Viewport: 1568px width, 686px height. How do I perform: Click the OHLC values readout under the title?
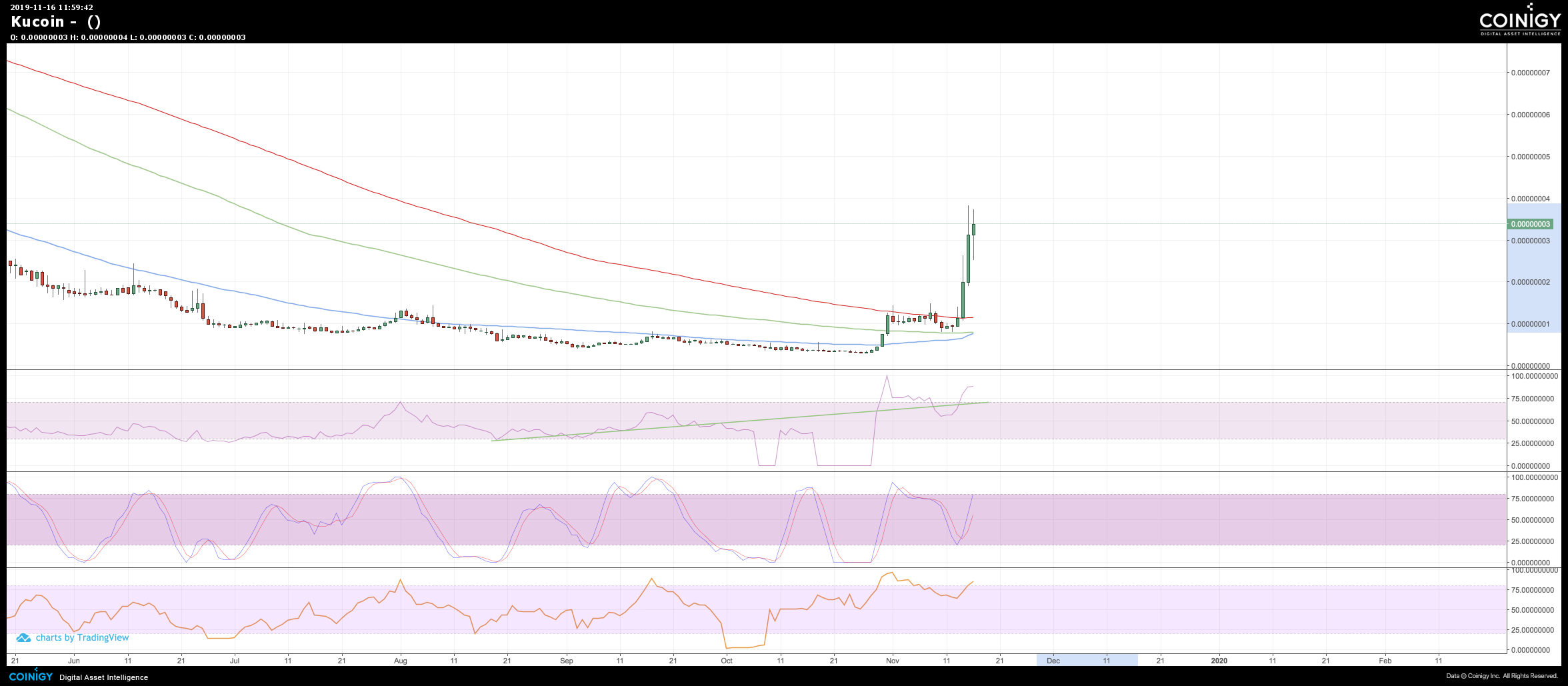(128, 37)
